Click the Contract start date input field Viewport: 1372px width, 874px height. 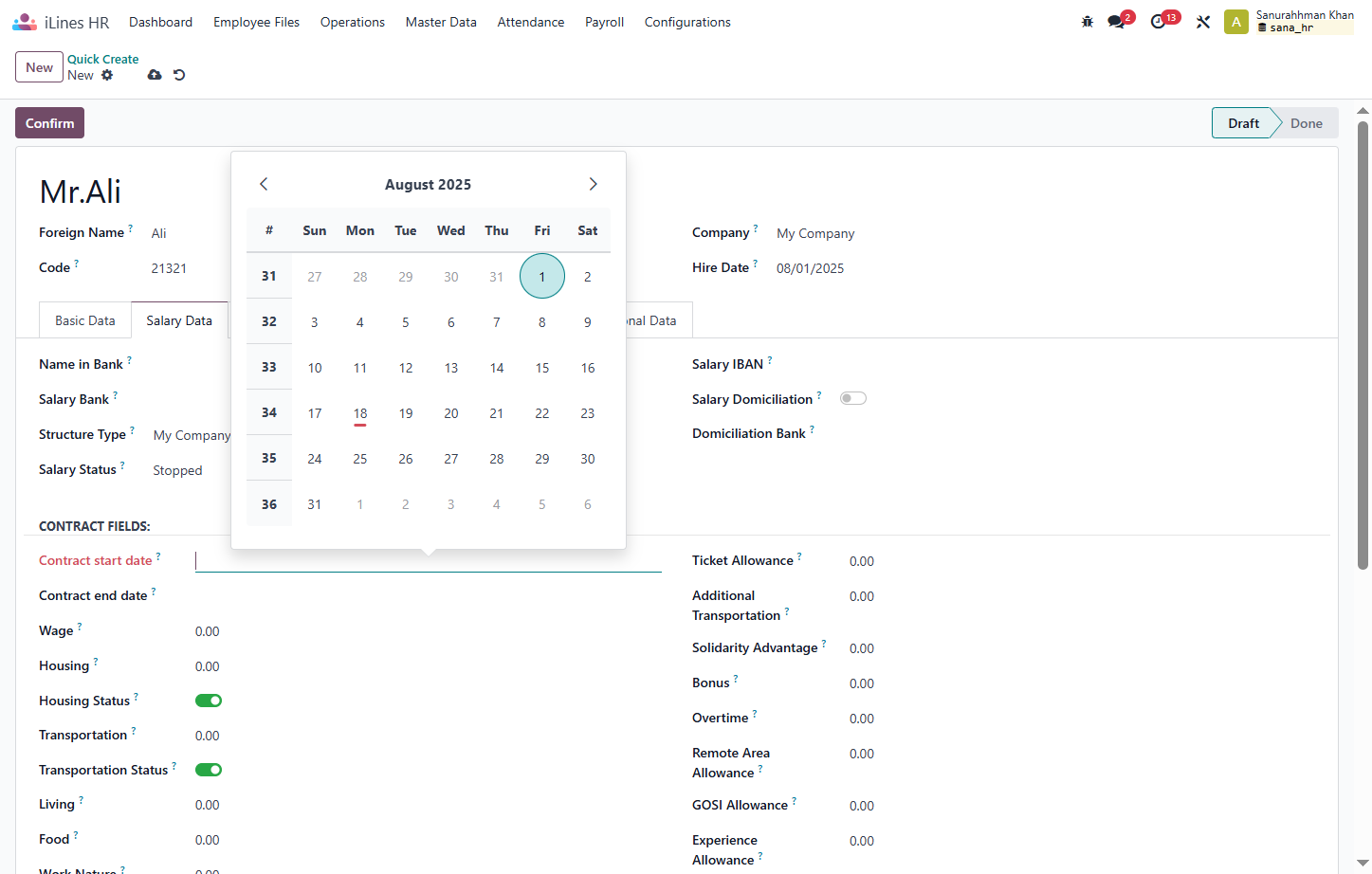[429, 561]
